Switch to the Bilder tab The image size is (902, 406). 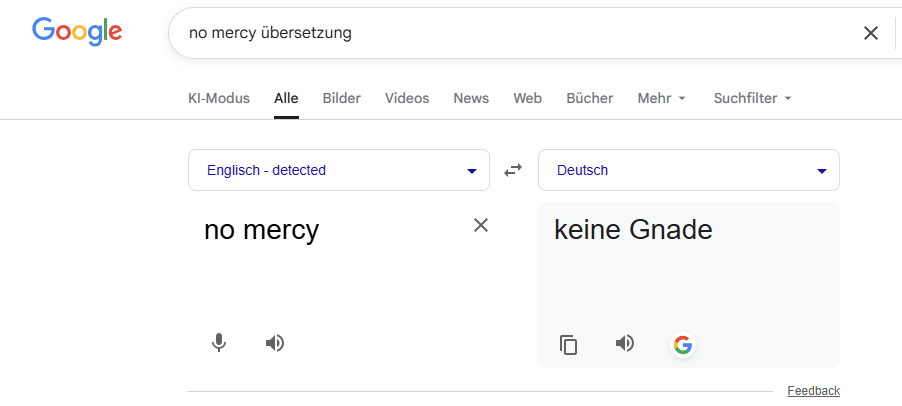(341, 98)
